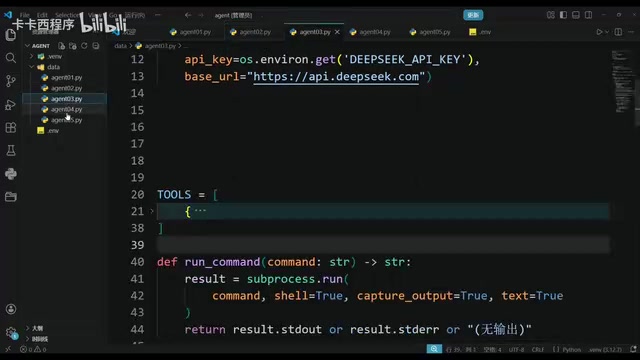
Task: Change the CRLF line ending
Action: 538,349
